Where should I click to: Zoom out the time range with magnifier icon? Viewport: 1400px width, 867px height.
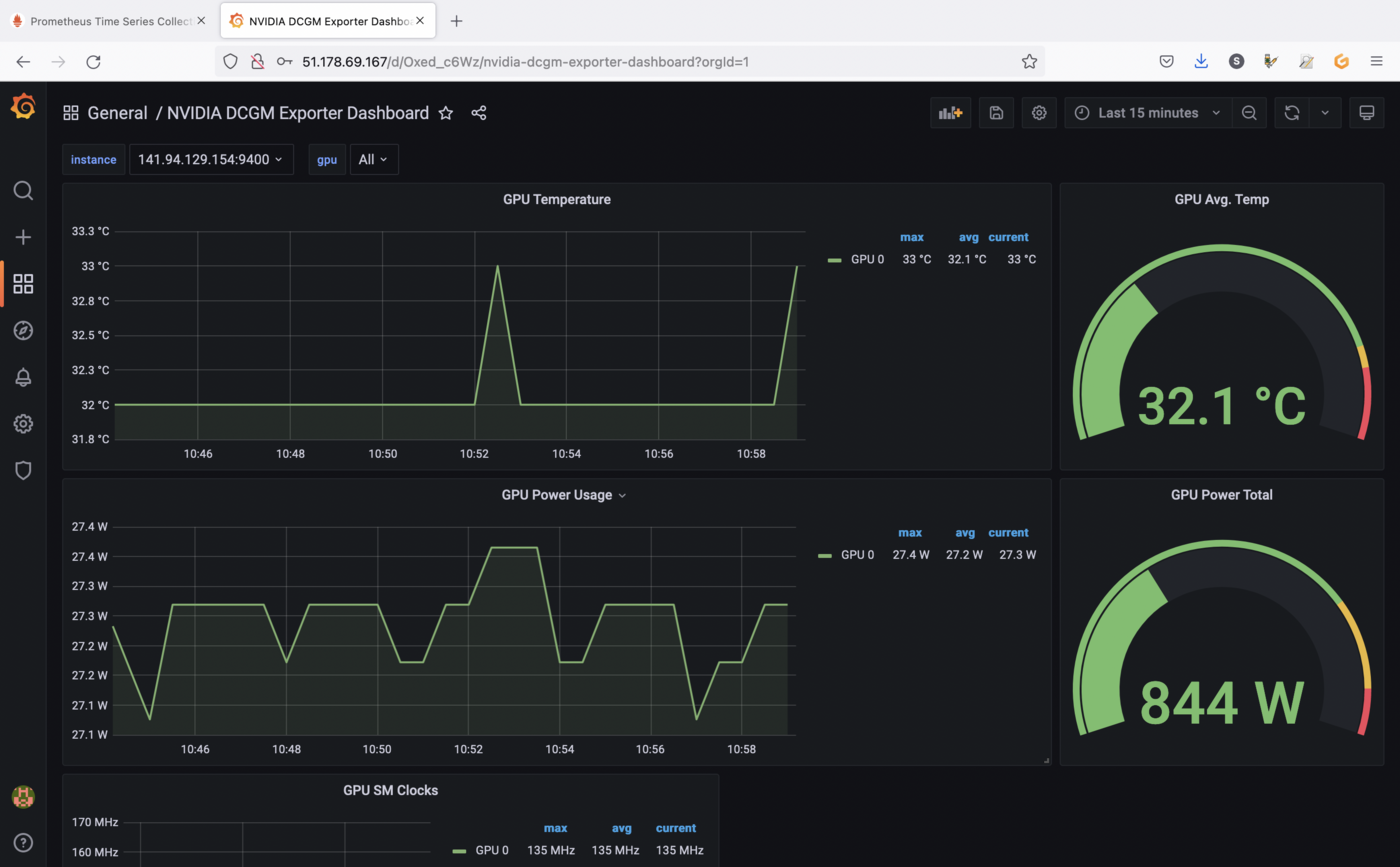(x=1248, y=112)
